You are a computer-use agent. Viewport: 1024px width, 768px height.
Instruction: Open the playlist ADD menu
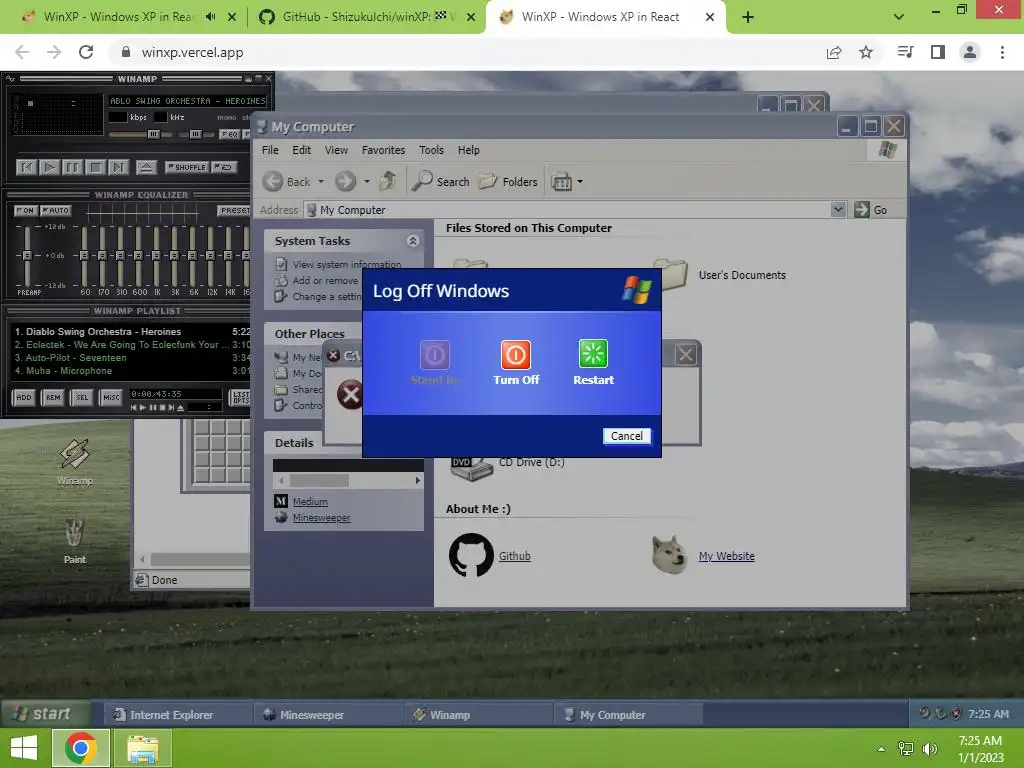click(24, 397)
